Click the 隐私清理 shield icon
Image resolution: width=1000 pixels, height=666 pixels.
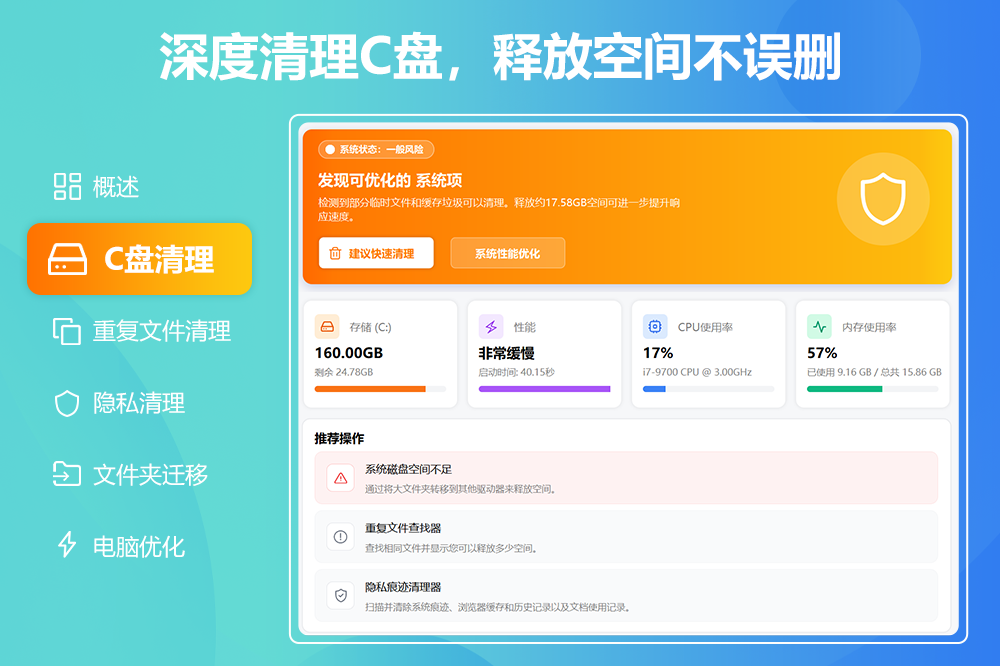[67, 403]
